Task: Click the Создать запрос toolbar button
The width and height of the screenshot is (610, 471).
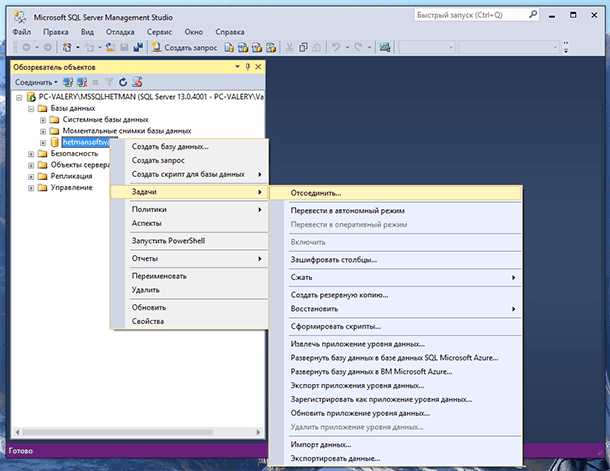Action: (x=185, y=47)
